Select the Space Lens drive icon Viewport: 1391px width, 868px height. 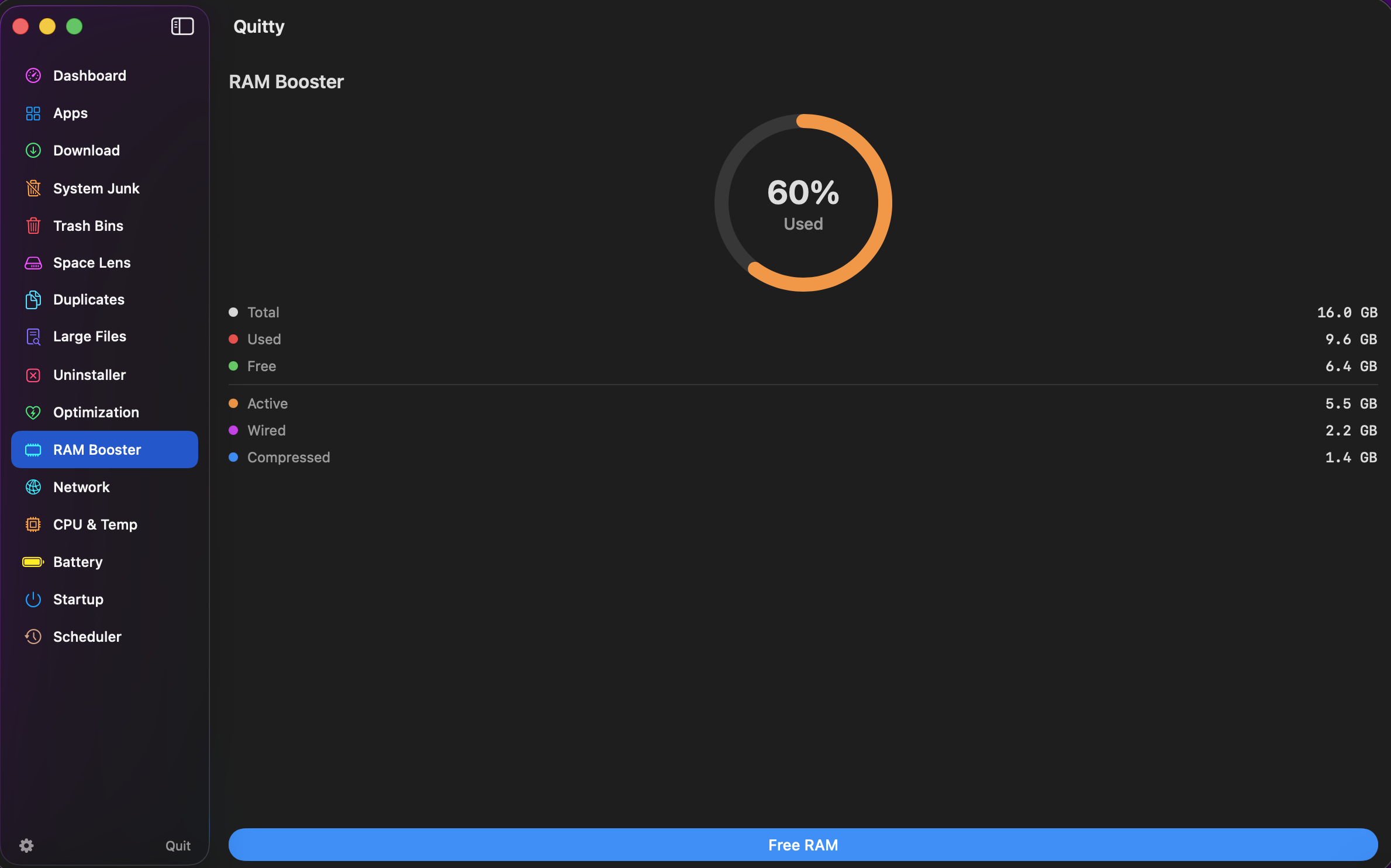click(x=33, y=263)
